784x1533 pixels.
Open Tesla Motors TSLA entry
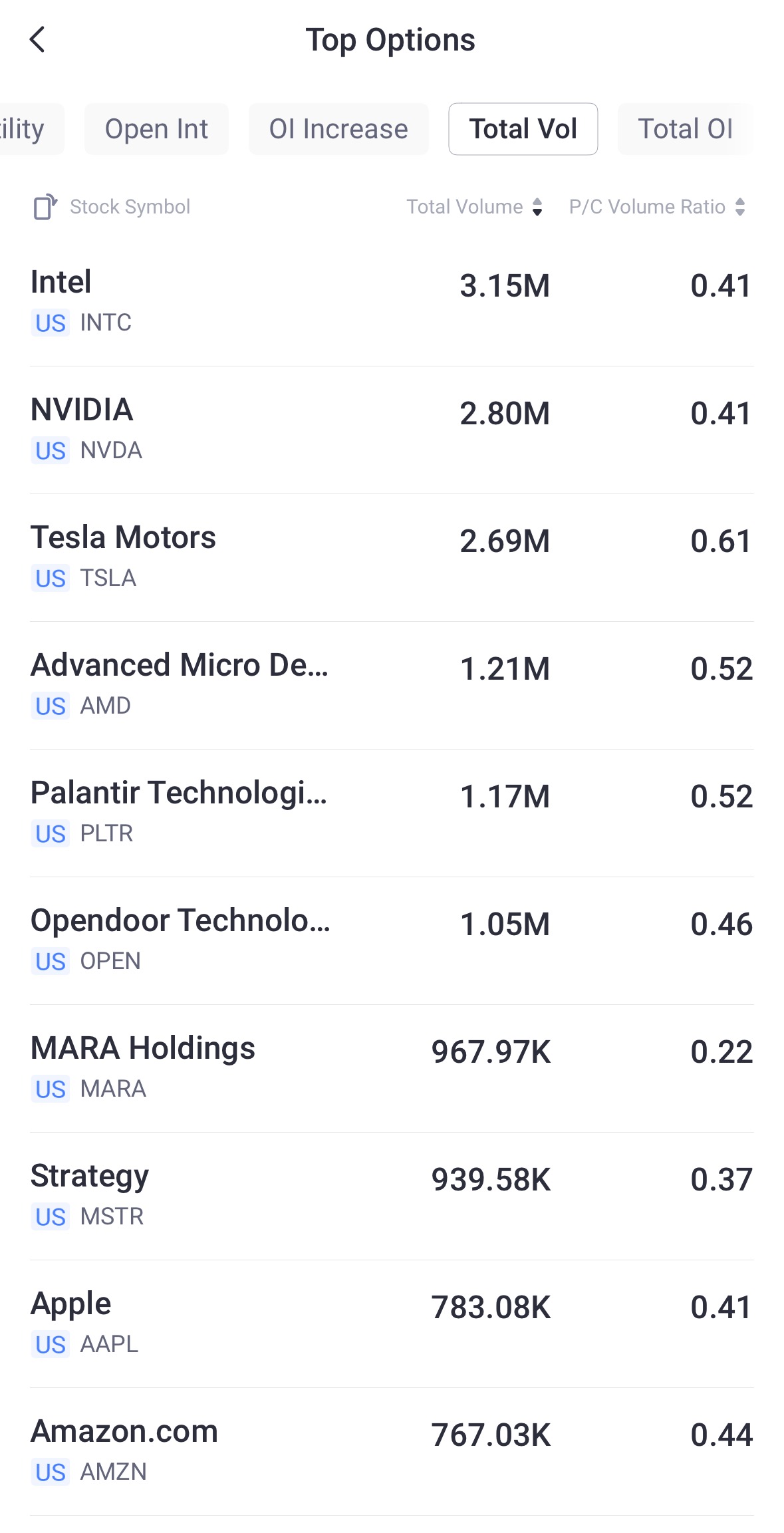point(392,557)
